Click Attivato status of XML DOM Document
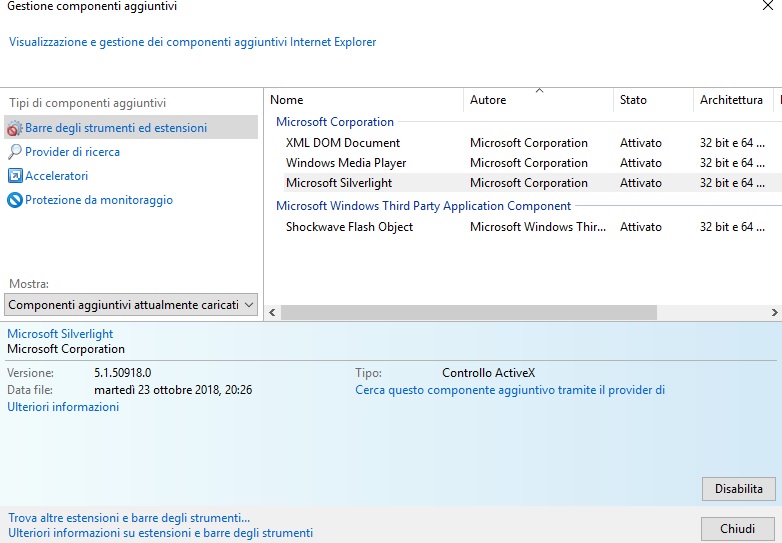This screenshot has height=543, width=782. pos(640,143)
